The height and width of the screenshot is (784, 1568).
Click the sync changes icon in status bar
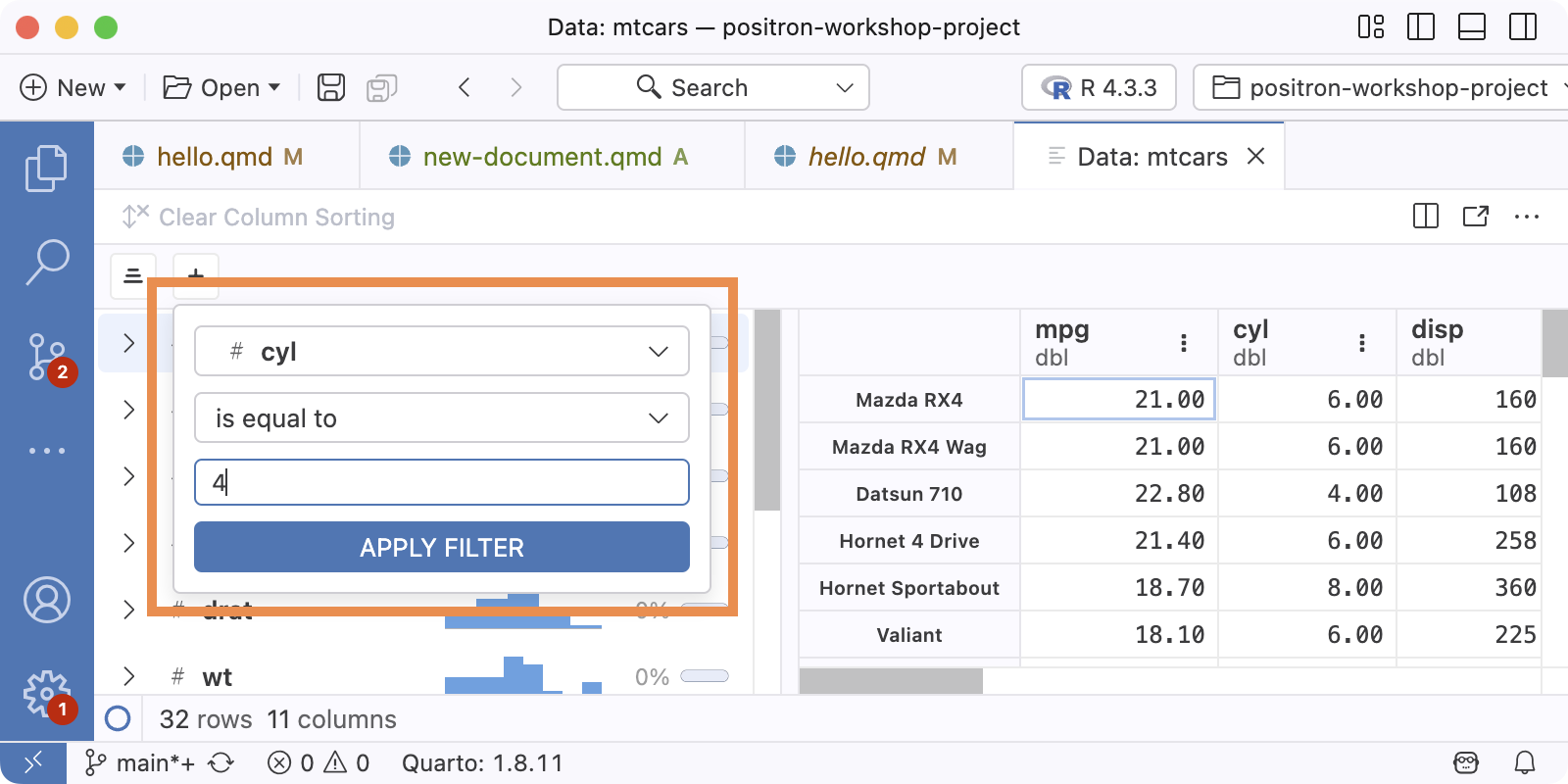tap(221, 762)
